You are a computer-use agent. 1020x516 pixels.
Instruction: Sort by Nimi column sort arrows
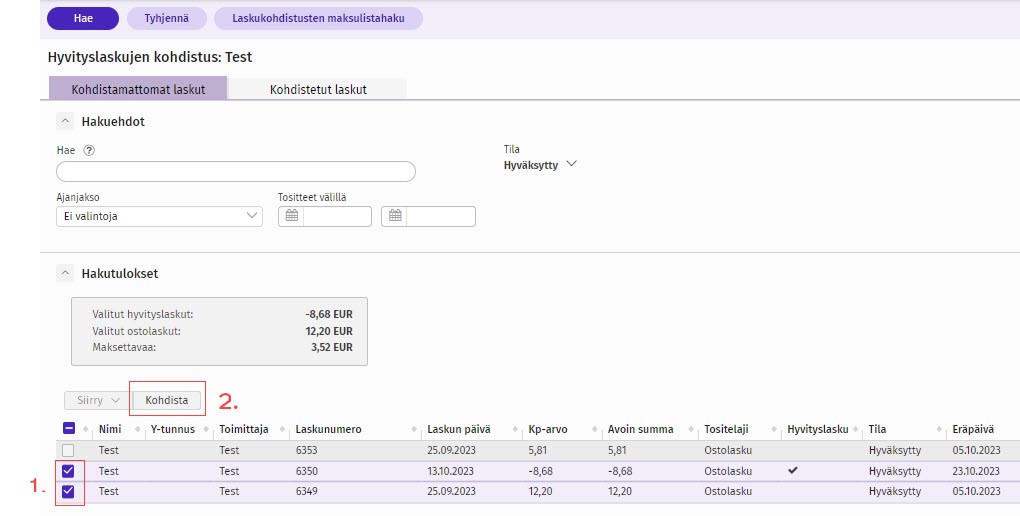[137, 429]
